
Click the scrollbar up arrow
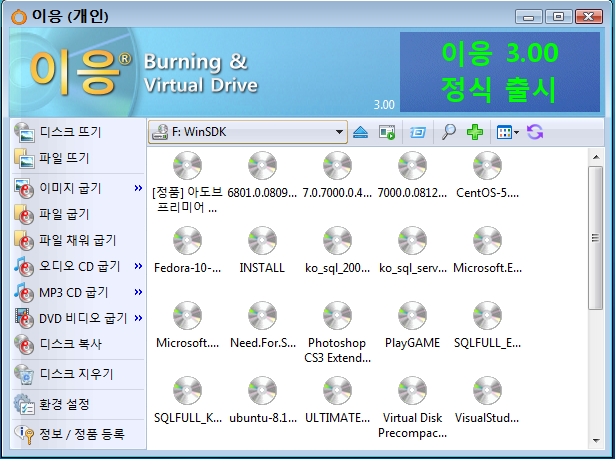point(596,157)
